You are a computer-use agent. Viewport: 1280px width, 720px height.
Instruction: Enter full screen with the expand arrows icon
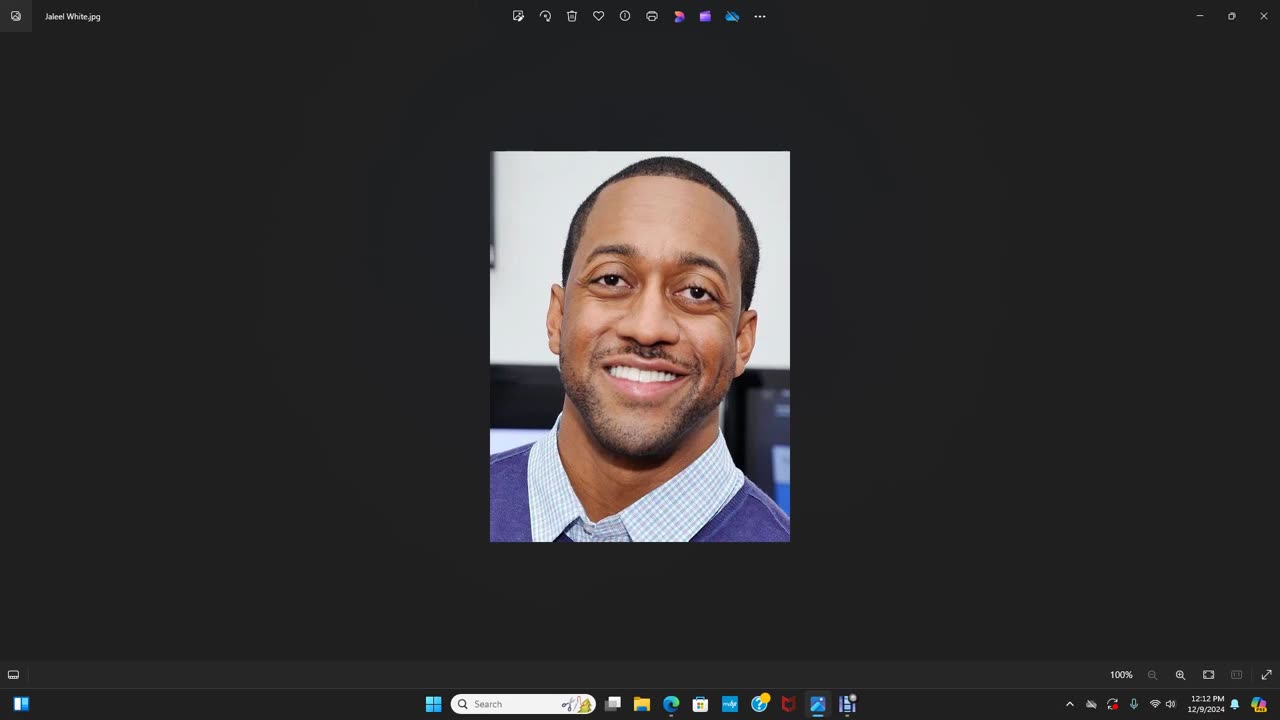tap(1266, 675)
